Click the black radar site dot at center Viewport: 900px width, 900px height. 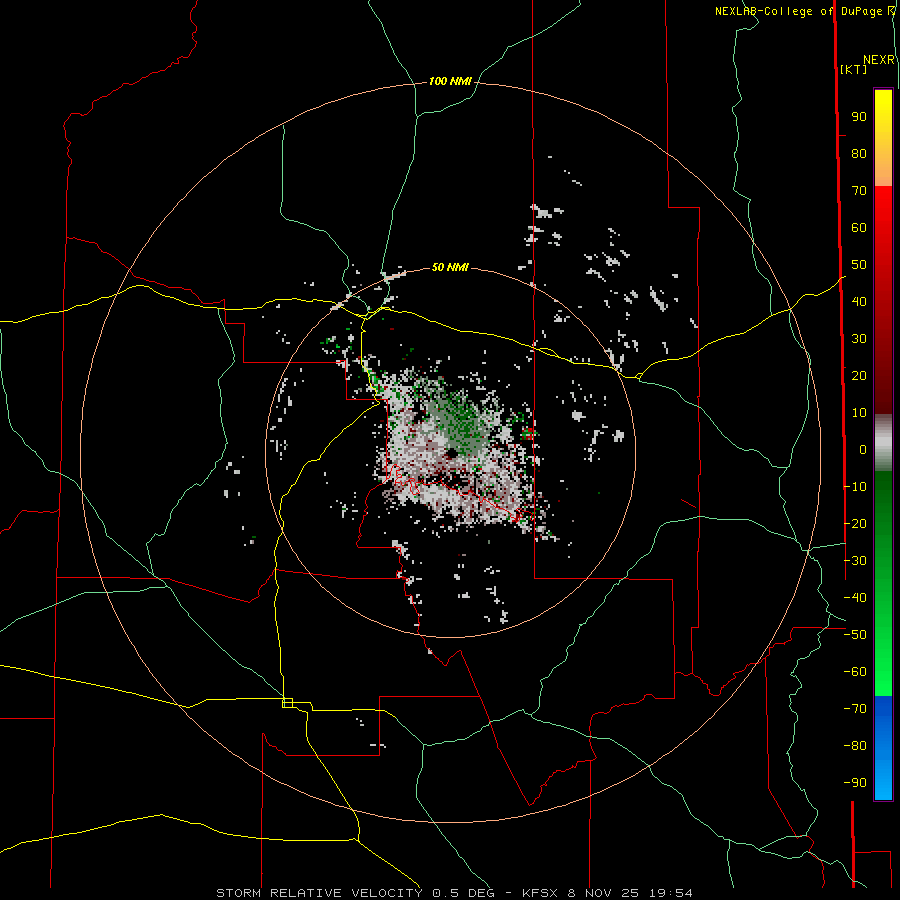[452, 453]
